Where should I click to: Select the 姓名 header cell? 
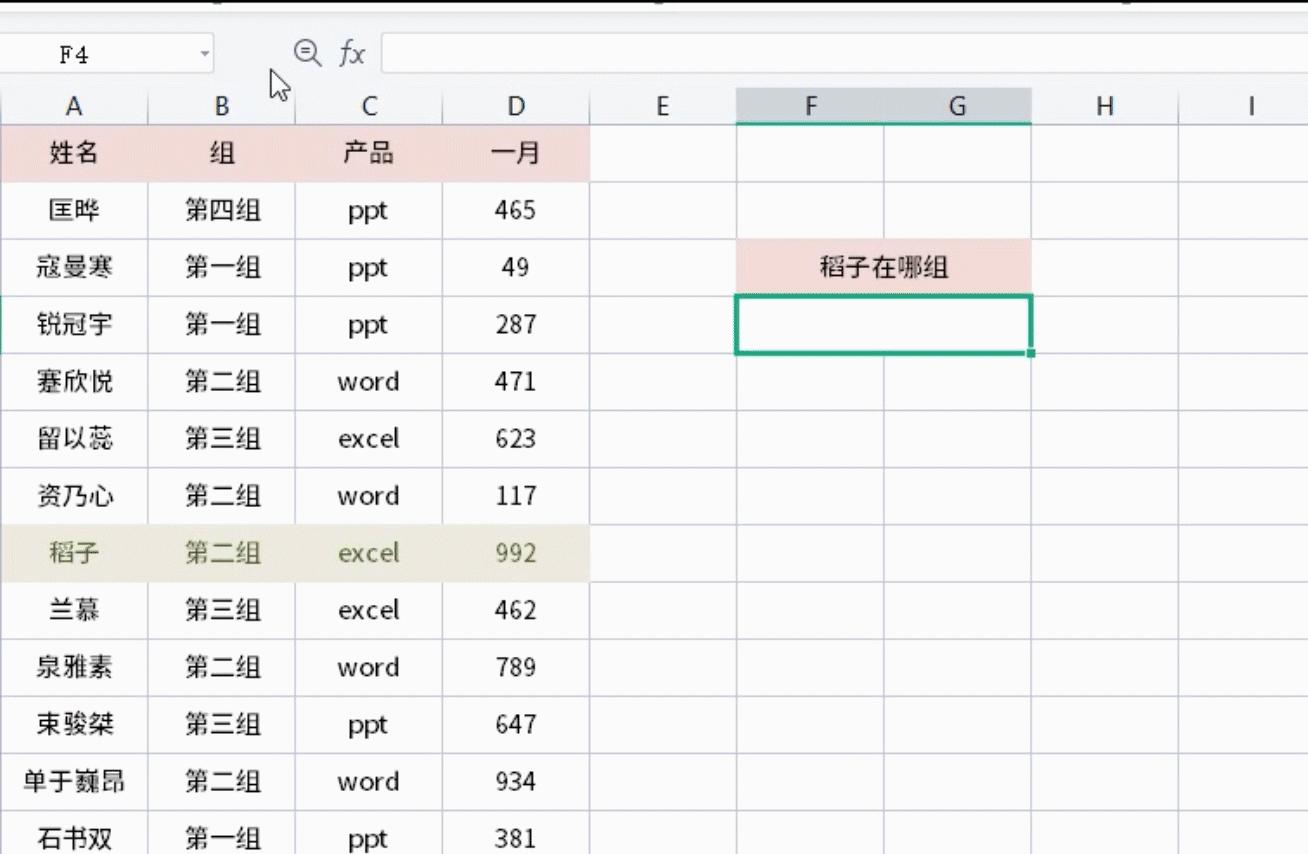(74, 153)
